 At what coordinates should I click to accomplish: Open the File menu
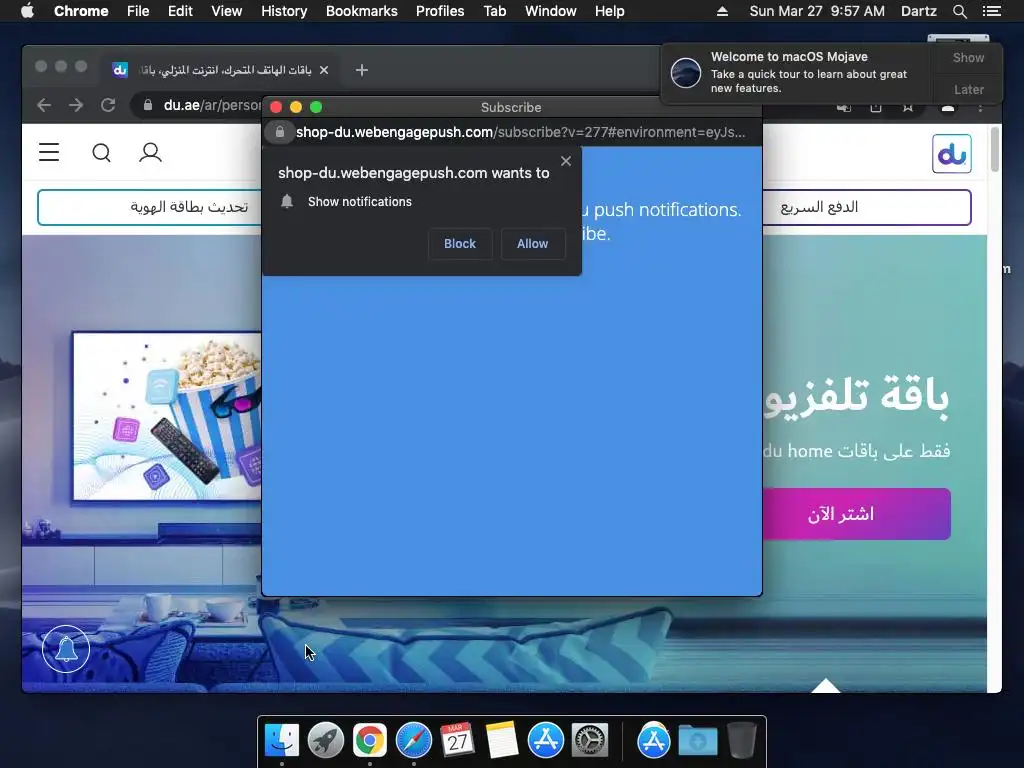tap(138, 11)
